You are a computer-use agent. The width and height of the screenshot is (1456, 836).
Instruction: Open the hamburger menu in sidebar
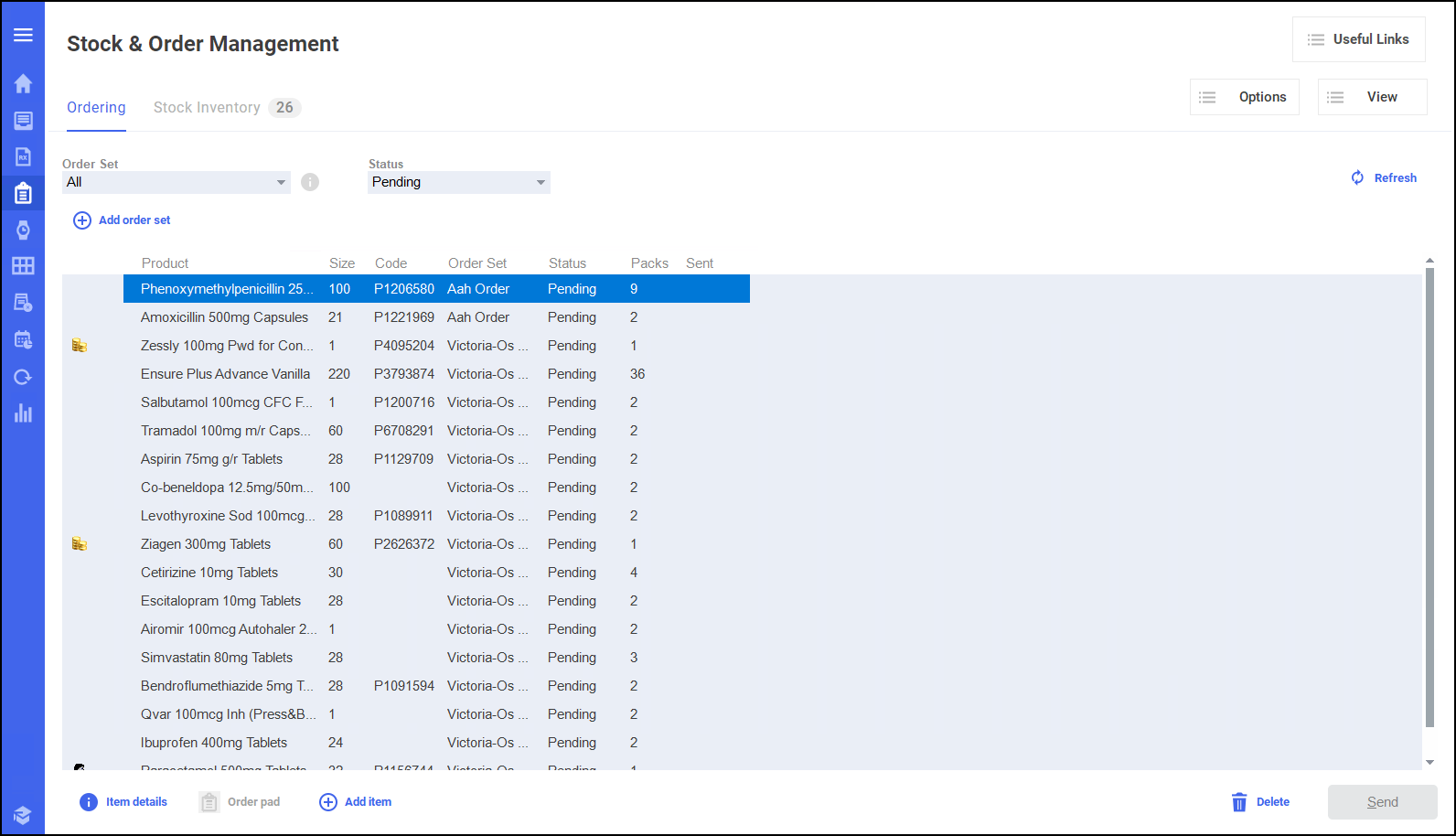23,35
